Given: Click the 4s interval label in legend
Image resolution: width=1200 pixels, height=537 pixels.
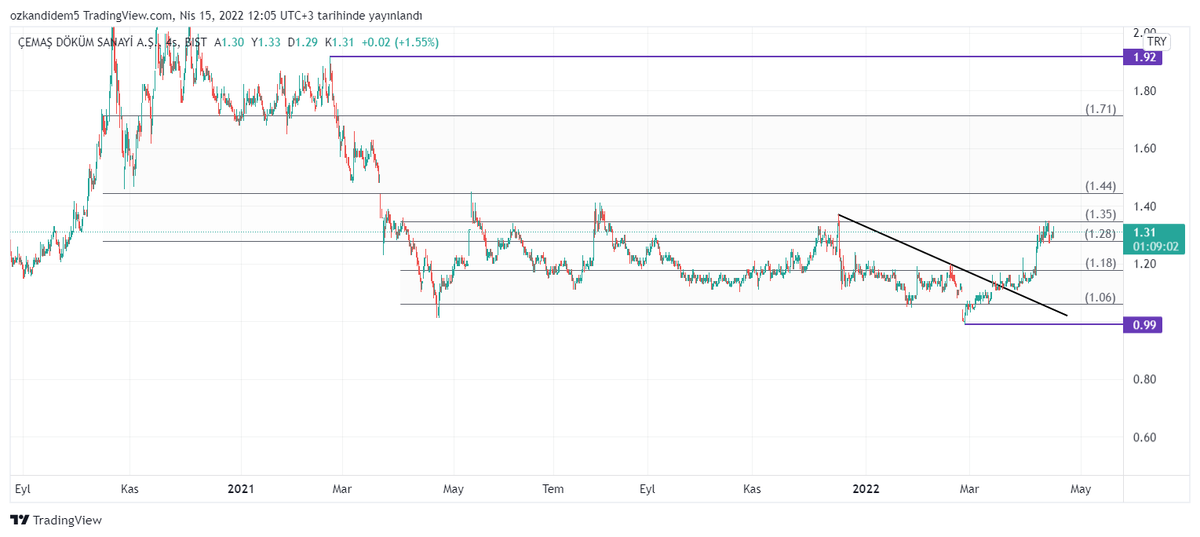Looking at the screenshot, I should coord(172,42).
